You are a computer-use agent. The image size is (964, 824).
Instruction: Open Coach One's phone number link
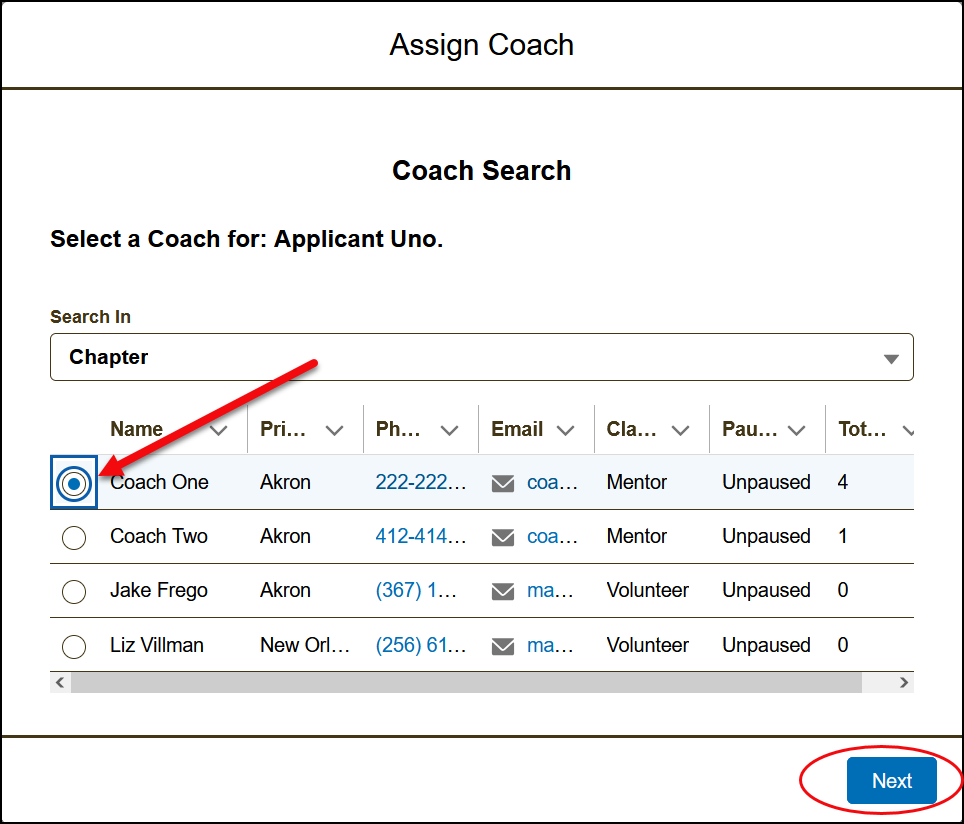point(420,482)
